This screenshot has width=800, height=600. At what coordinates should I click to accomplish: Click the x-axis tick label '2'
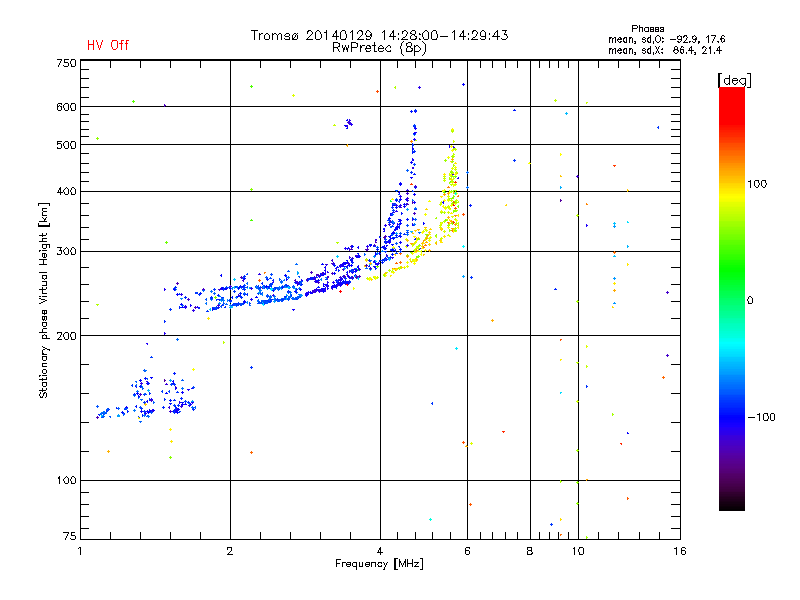click(230, 551)
